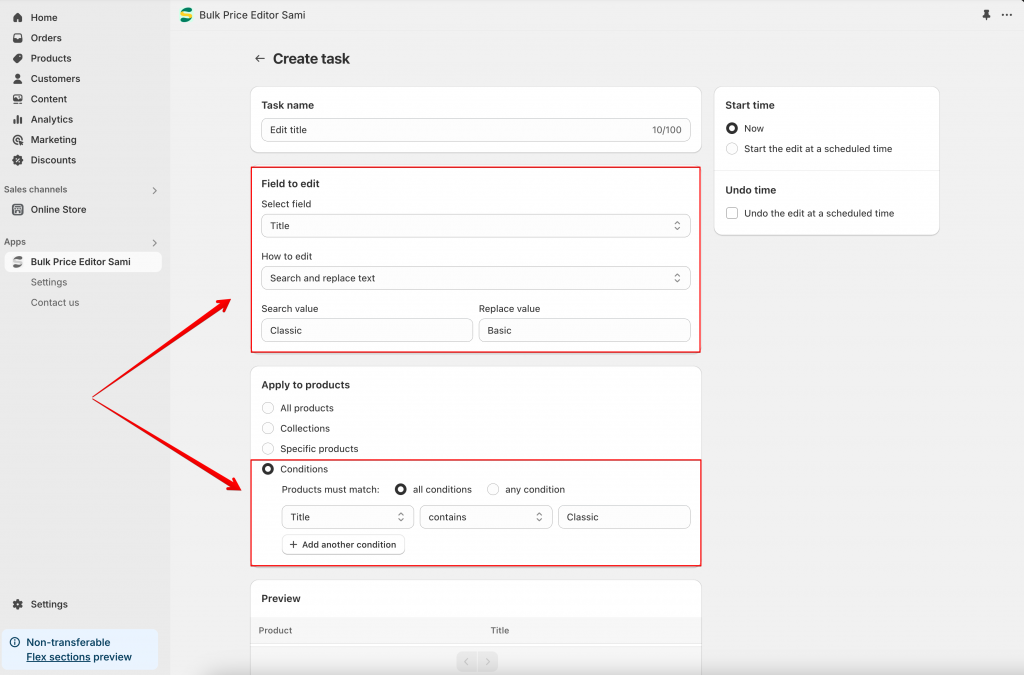Click the preview next page arrow
The image size is (1024, 675).
[x=488, y=661]
